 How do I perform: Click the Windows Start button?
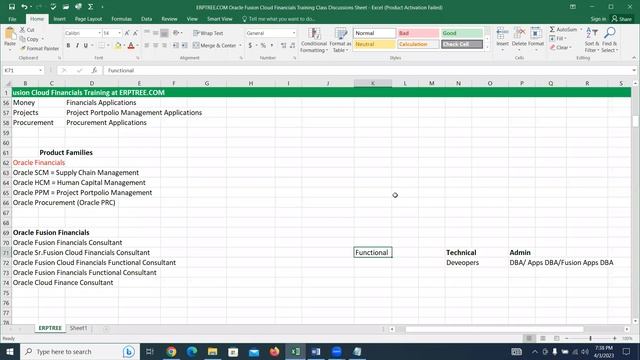[x=10, y=351]
